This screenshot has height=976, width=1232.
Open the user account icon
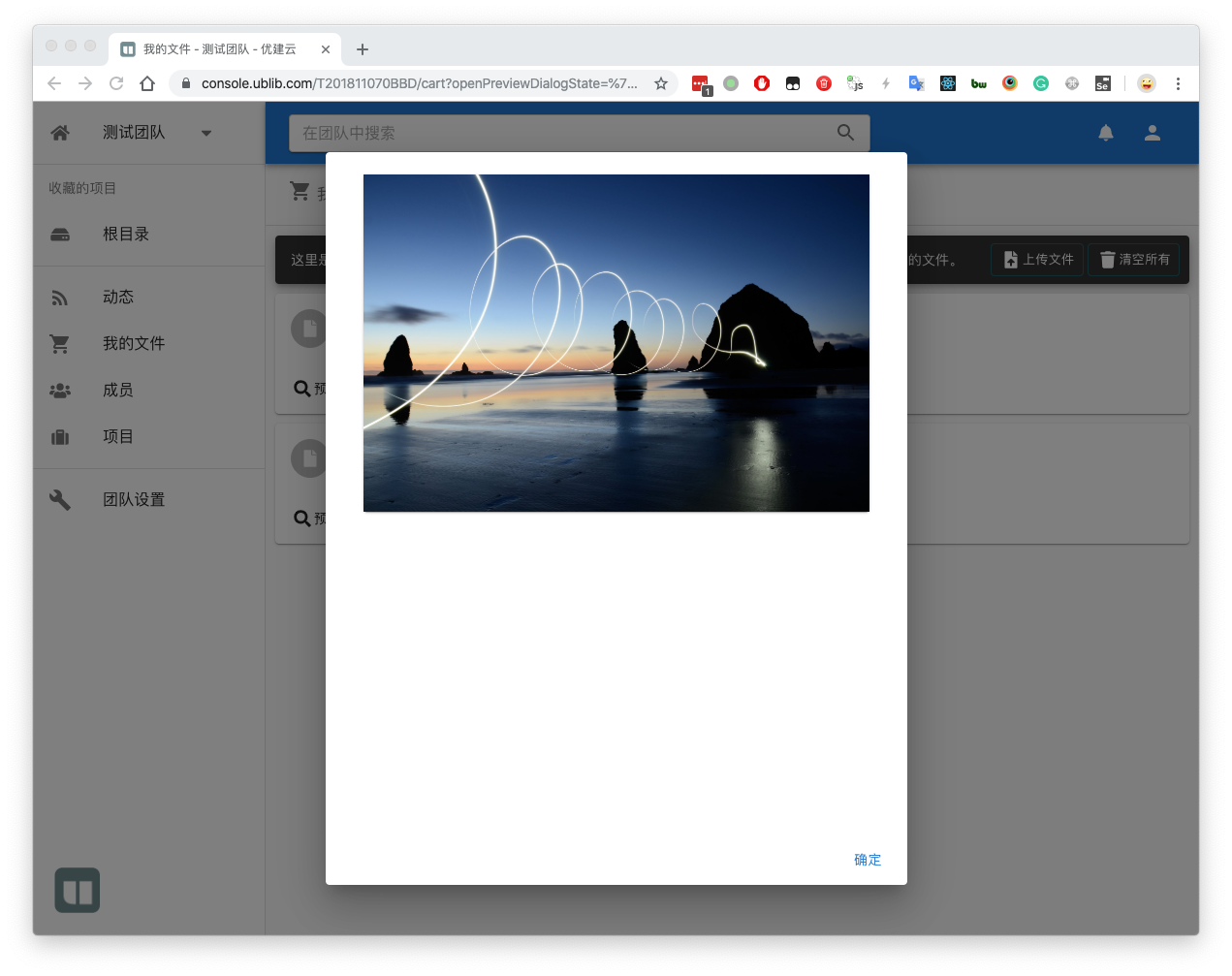[1152, 133]
